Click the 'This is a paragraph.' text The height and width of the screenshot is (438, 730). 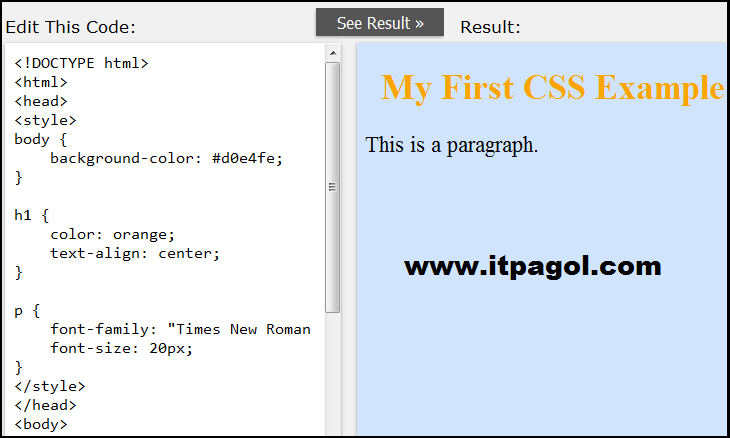tap(452, 145)
